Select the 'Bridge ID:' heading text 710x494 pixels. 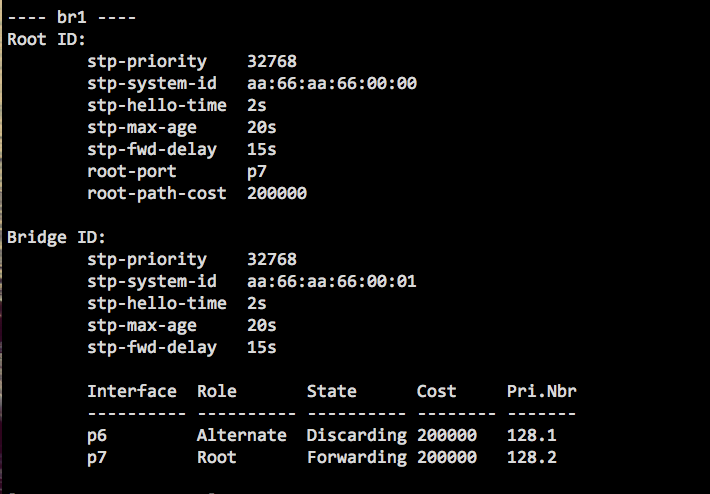point(56,237)
